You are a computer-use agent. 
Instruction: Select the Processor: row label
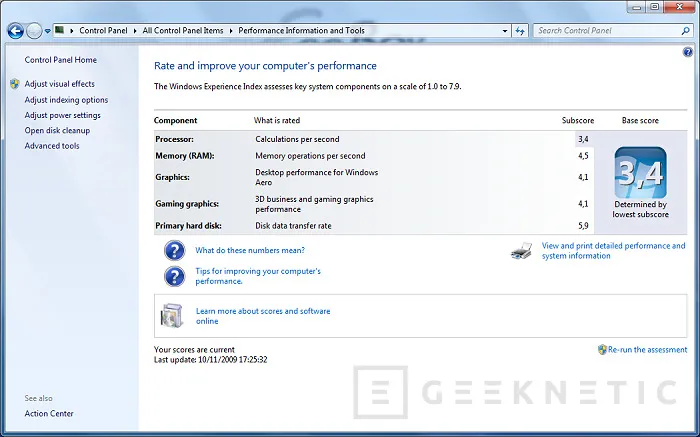(175, 139)
